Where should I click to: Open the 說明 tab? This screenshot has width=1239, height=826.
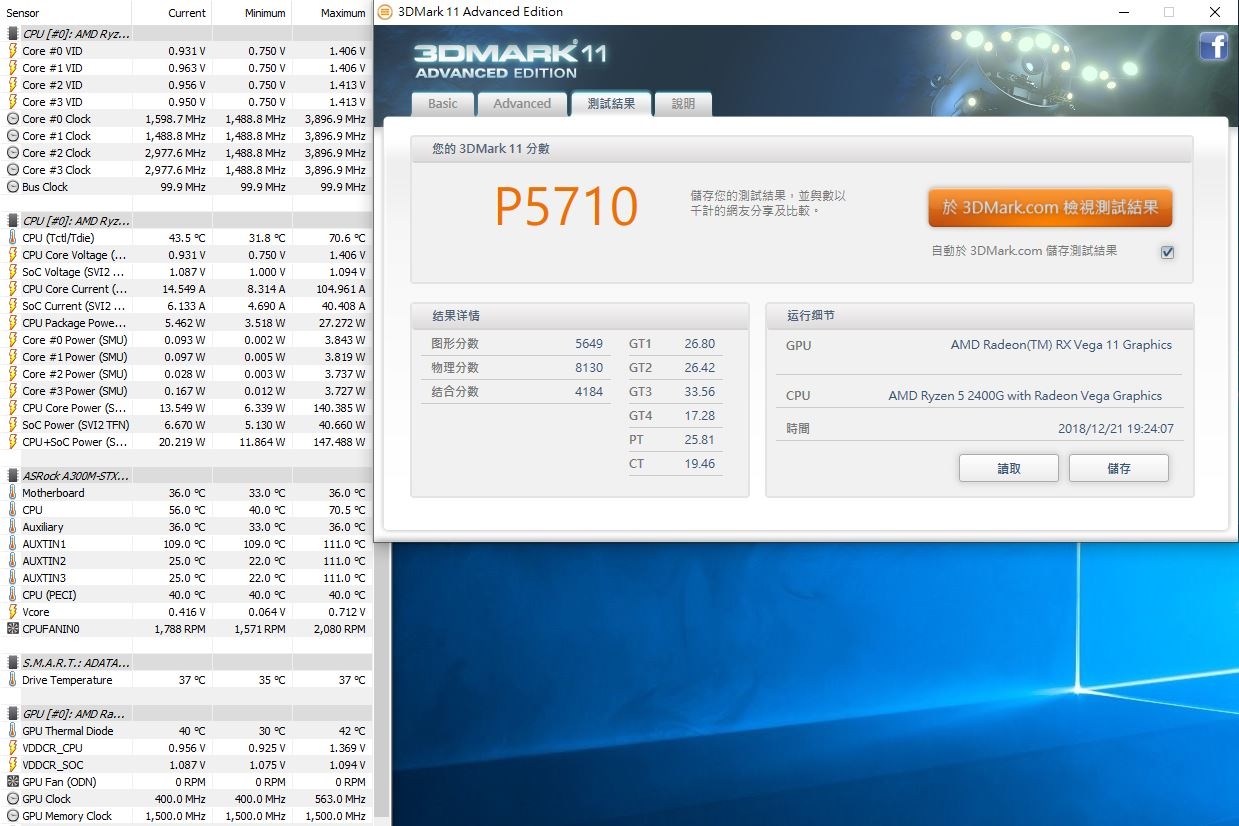pos(683,104)
